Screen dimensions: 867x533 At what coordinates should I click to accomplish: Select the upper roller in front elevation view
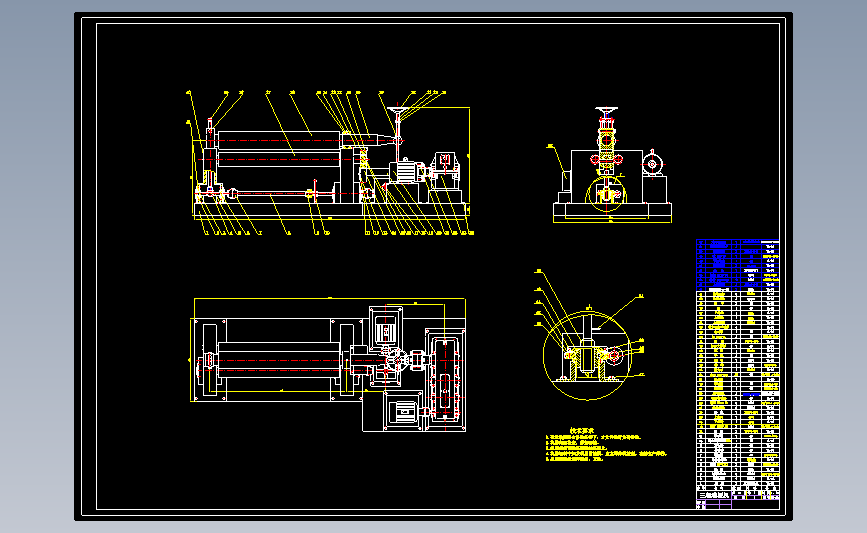[x=279, y=140]
